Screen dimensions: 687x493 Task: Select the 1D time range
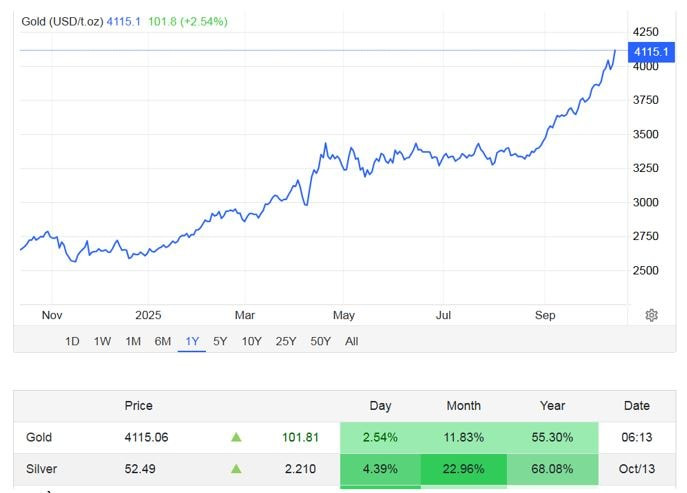click(72, 341)
